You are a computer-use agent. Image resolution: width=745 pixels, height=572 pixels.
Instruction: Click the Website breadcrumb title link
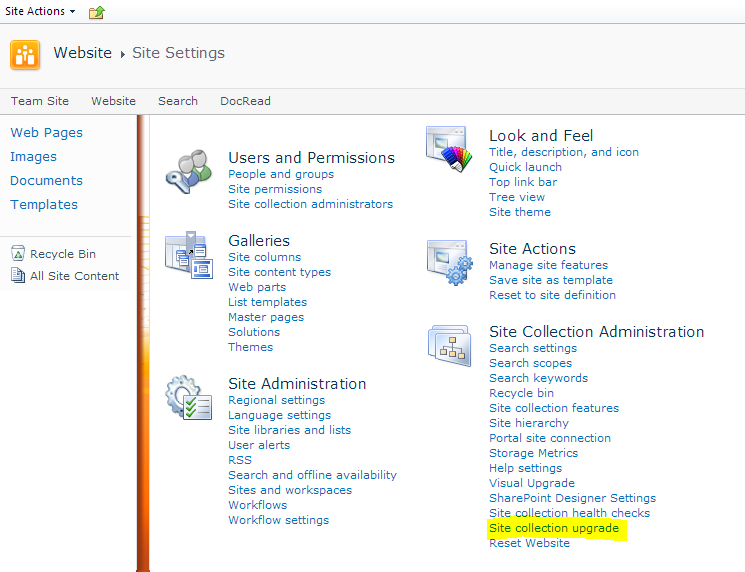point(83,53)
